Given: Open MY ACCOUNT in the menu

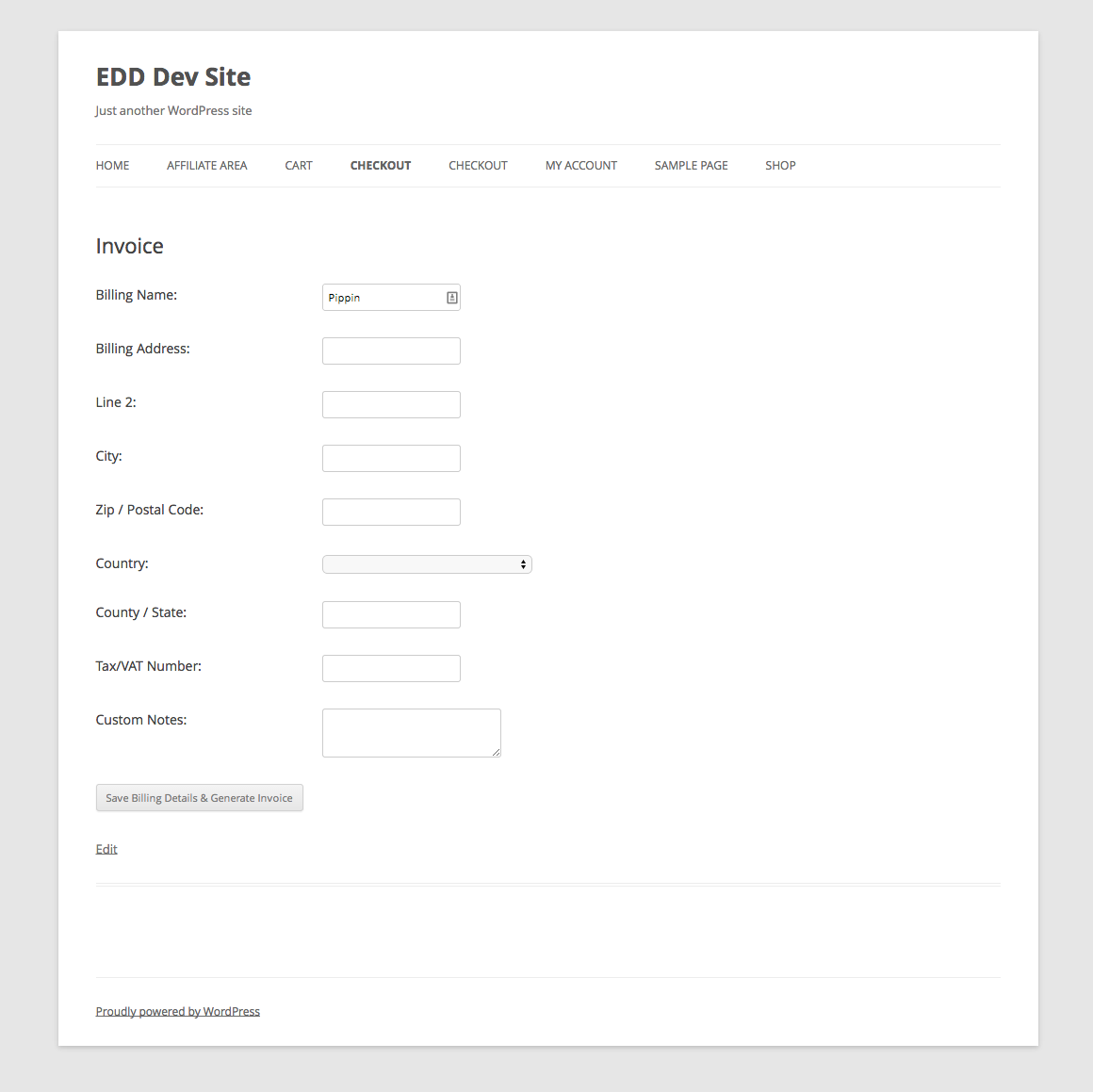Looking at the screenshot, I should click(x=581, y=165).
